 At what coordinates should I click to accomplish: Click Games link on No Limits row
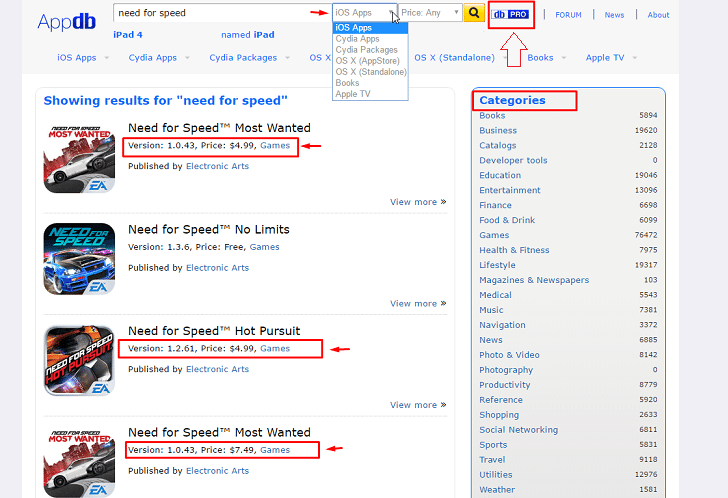265,247
